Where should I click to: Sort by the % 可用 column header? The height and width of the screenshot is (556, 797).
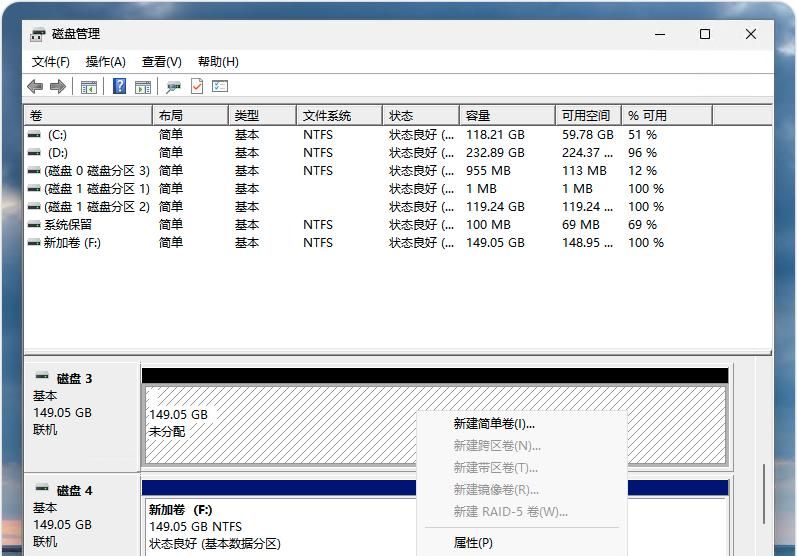click(667, 115)
